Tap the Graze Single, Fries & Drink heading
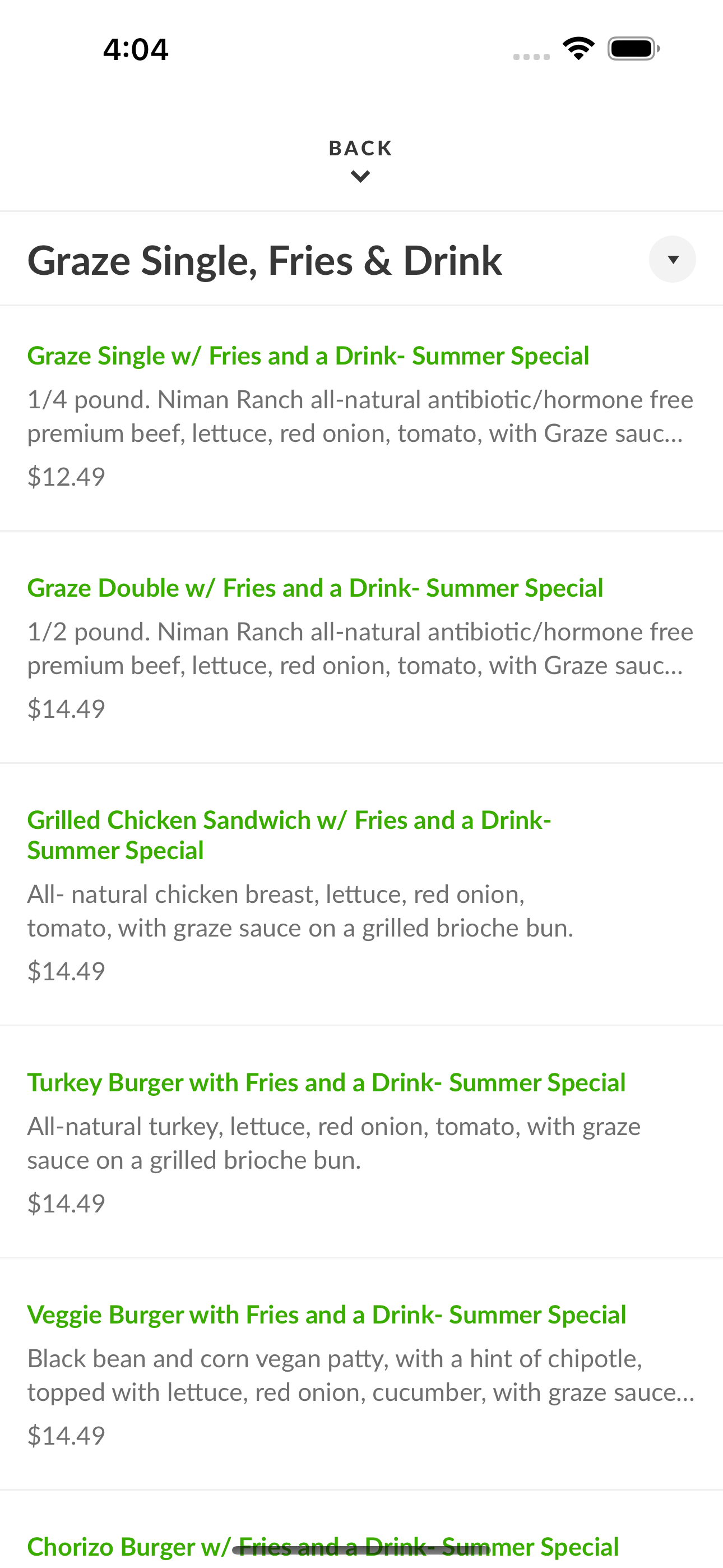 tap(265, 261)
